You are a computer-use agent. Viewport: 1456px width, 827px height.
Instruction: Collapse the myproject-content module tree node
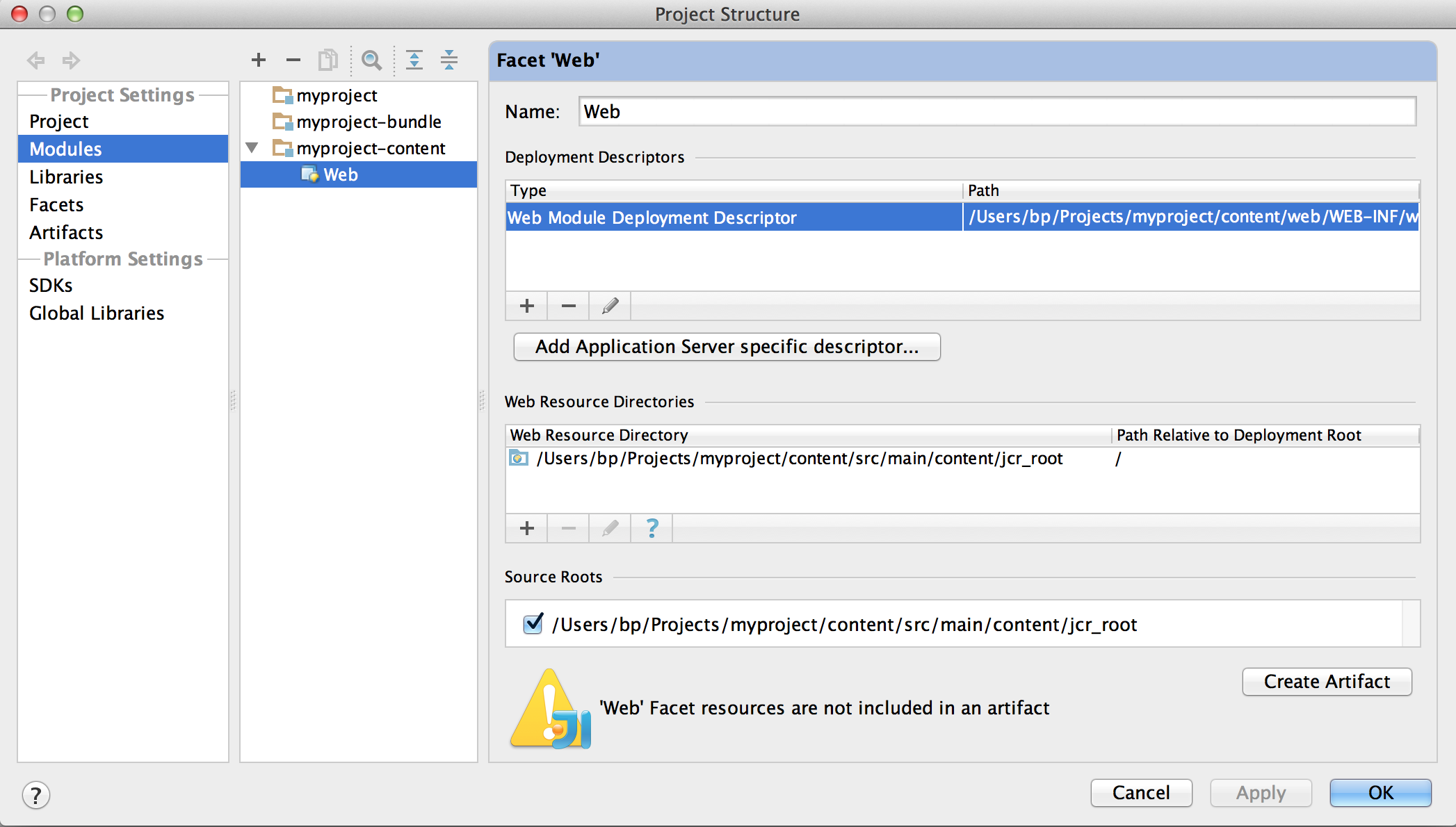point(252,148)
